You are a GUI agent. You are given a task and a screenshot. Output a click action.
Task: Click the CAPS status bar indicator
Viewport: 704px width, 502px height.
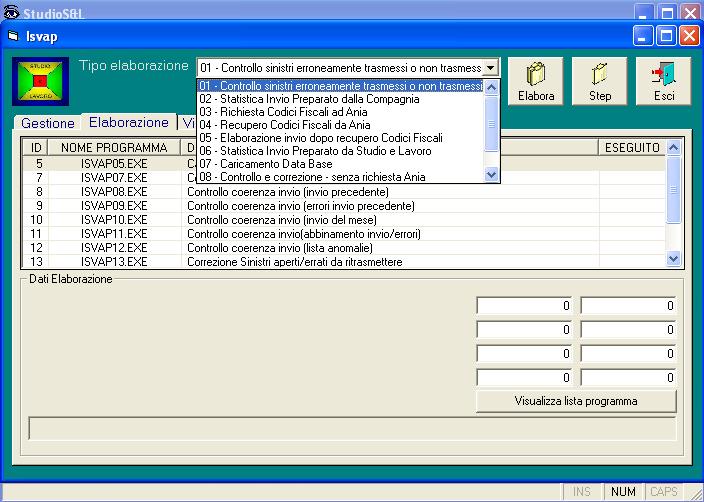pos(664,492)
